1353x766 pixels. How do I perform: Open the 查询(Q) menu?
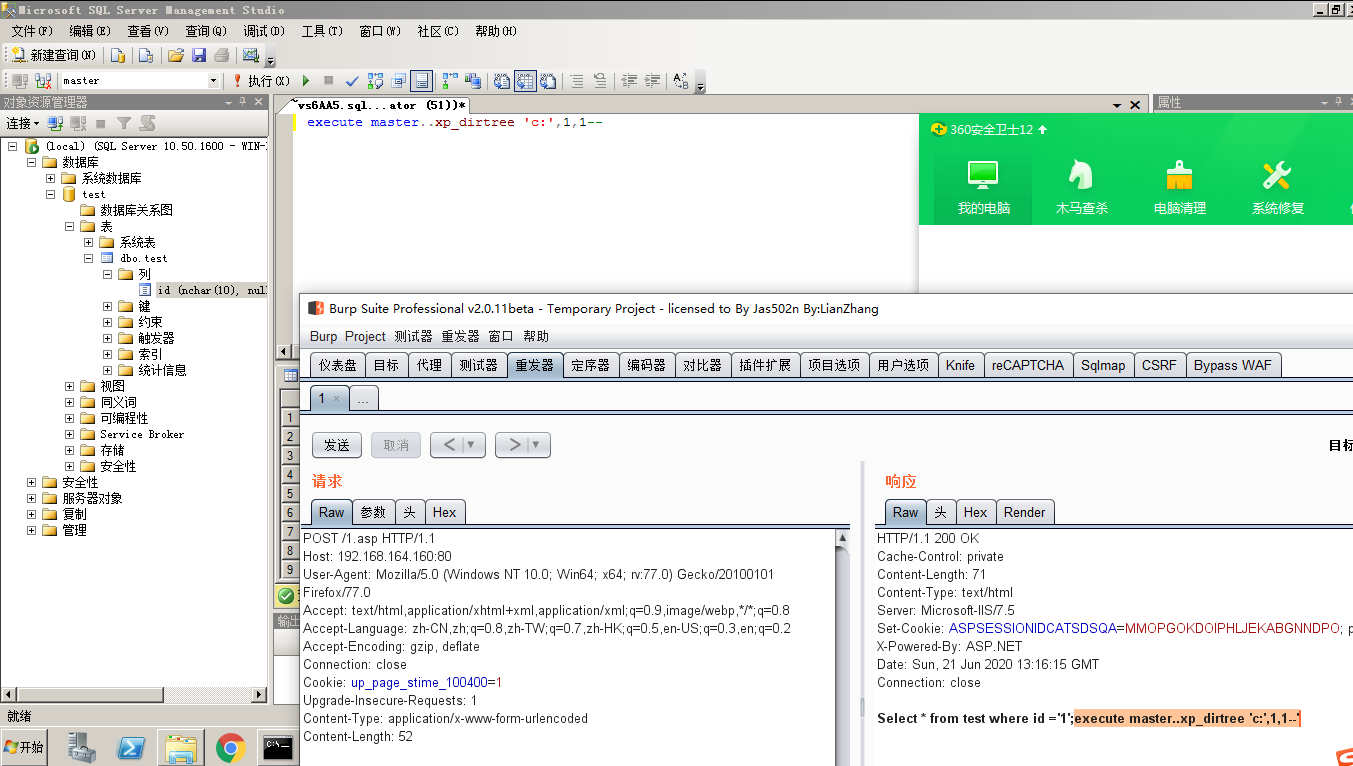tap(206, 31)
